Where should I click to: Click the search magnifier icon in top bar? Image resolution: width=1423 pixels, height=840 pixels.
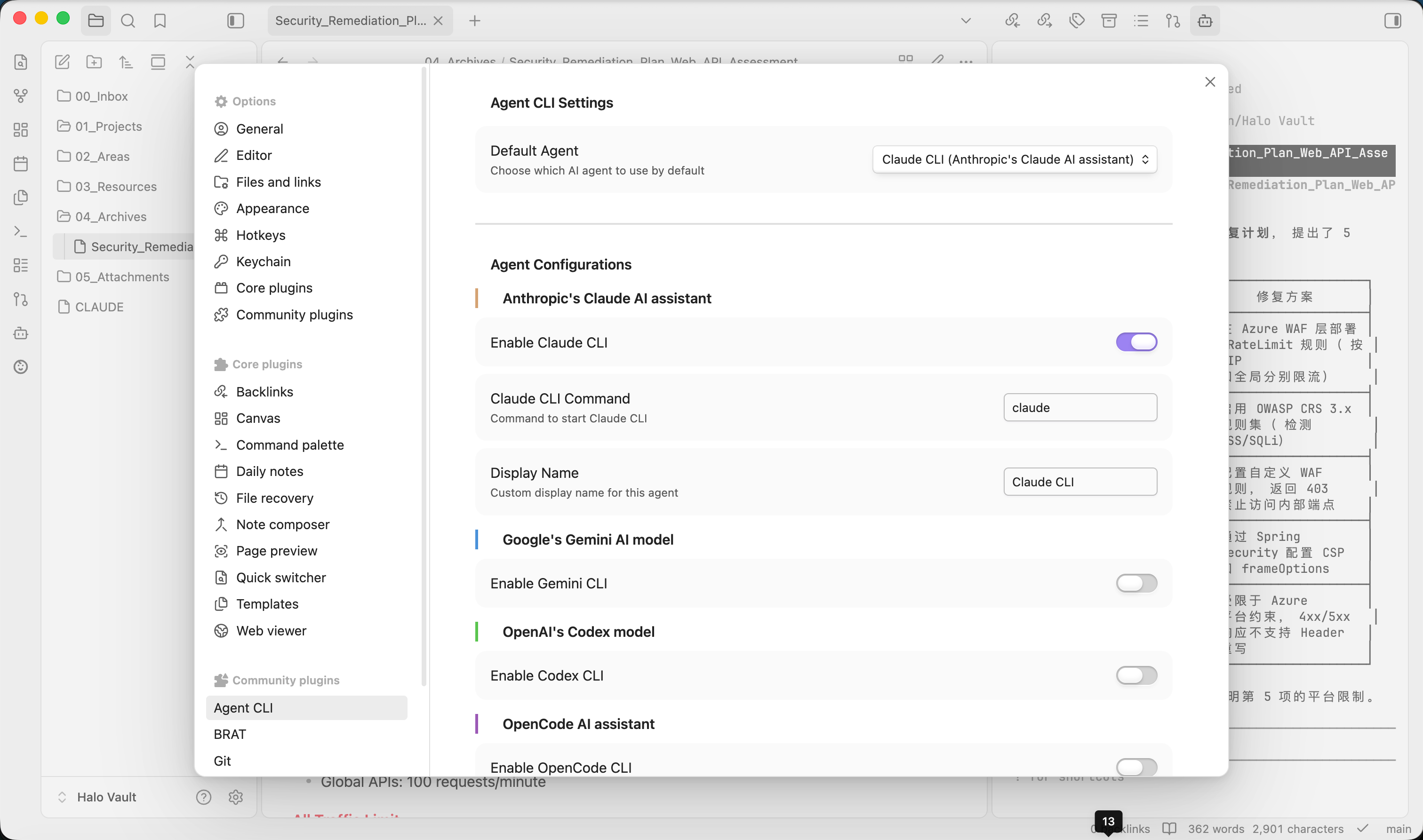(128, 21)
